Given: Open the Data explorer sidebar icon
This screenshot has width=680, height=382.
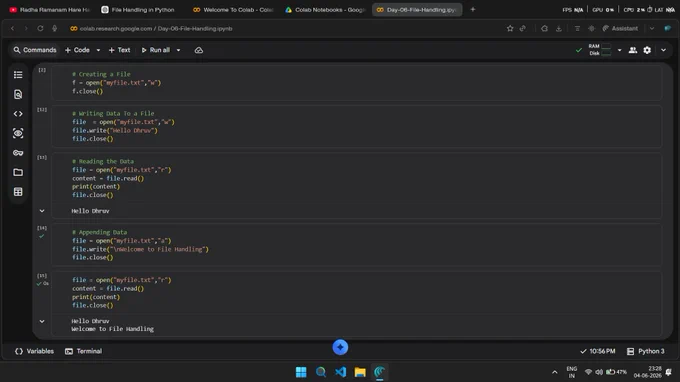Looking at the screenshot, I should point(18,133).
